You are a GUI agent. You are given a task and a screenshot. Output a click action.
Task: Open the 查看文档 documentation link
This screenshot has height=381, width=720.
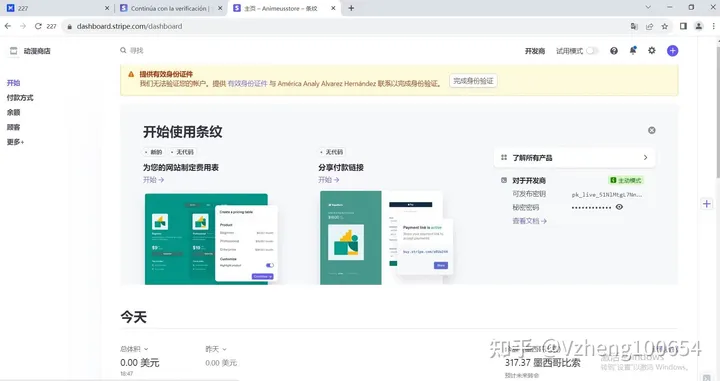(529, 221)
